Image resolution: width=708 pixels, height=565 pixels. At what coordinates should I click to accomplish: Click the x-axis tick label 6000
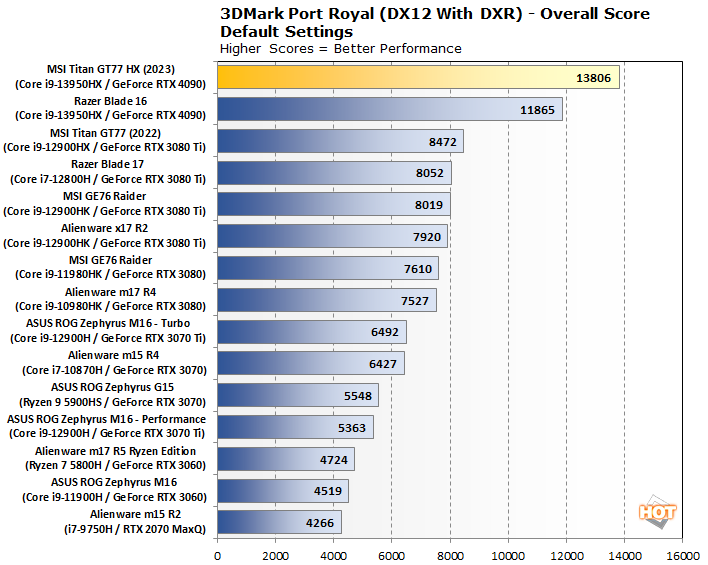[391, 556]
